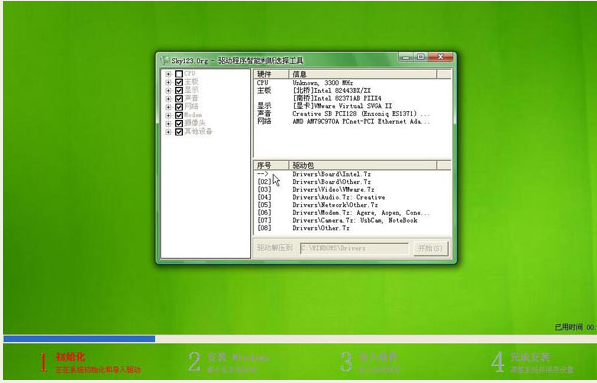Image resolution: width=597 pixels, height=383 pixels.
Task: Toggle the 摄像头 checkbox off
Action: [179, 123]
